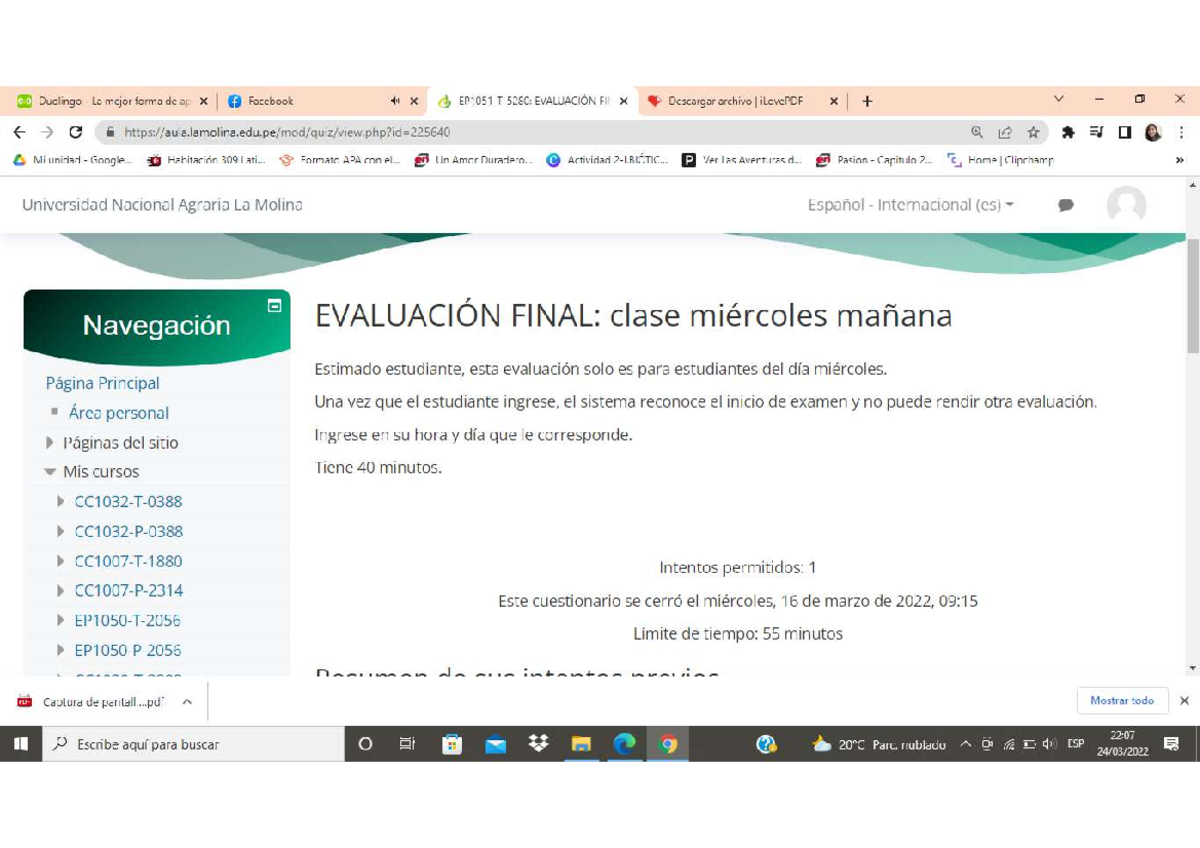Open the Windows Start menu
This screenshot has width=1200, height=848.
click(x=20, y=743)
